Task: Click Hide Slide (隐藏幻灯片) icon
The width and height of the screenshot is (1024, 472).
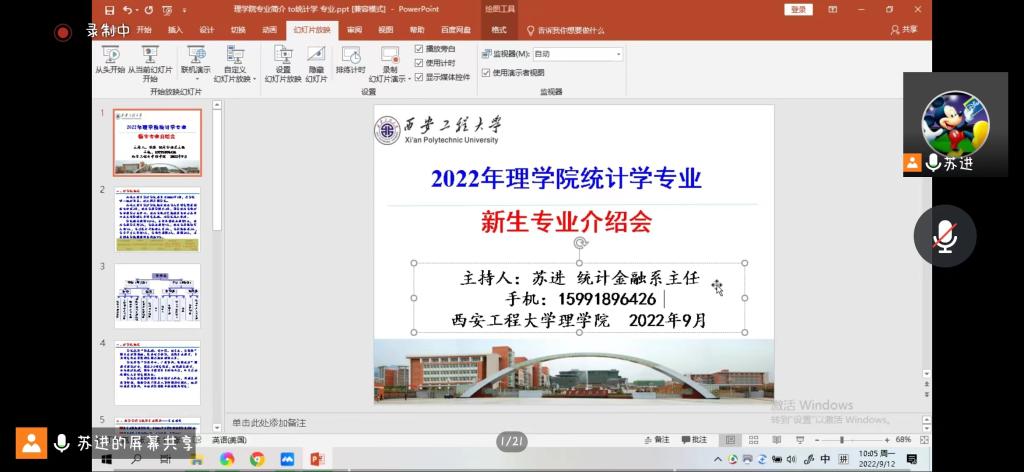Action: coord(316,56)
